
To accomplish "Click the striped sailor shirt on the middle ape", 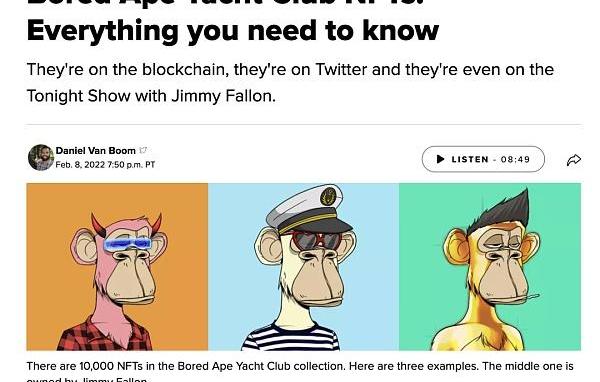I will [290, 337].
